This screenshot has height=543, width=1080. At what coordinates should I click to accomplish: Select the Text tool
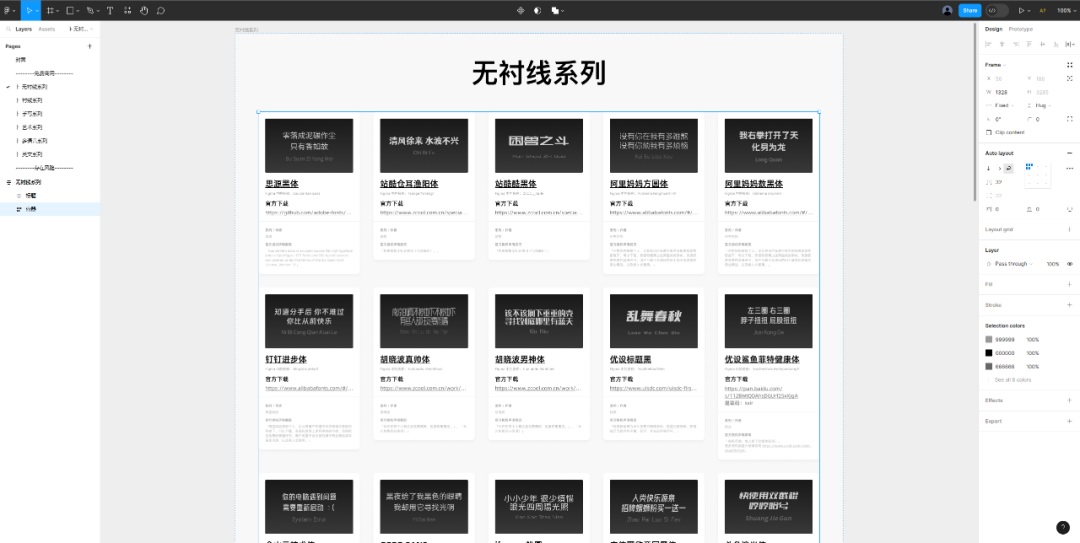tap(110, 10)
